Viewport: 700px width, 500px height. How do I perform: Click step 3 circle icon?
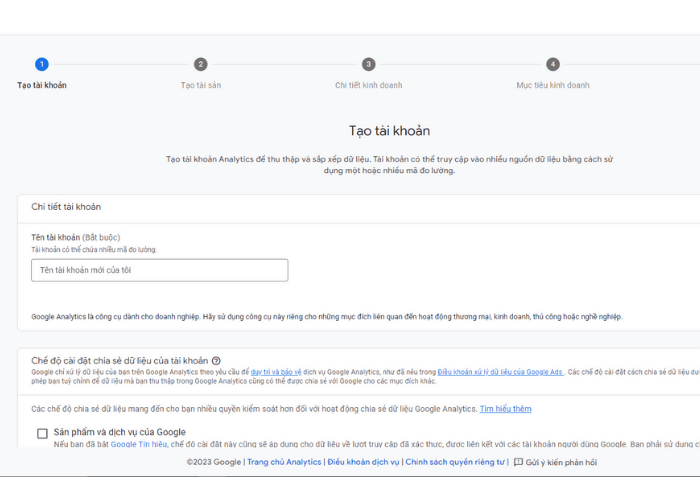[x=368, y=64]
